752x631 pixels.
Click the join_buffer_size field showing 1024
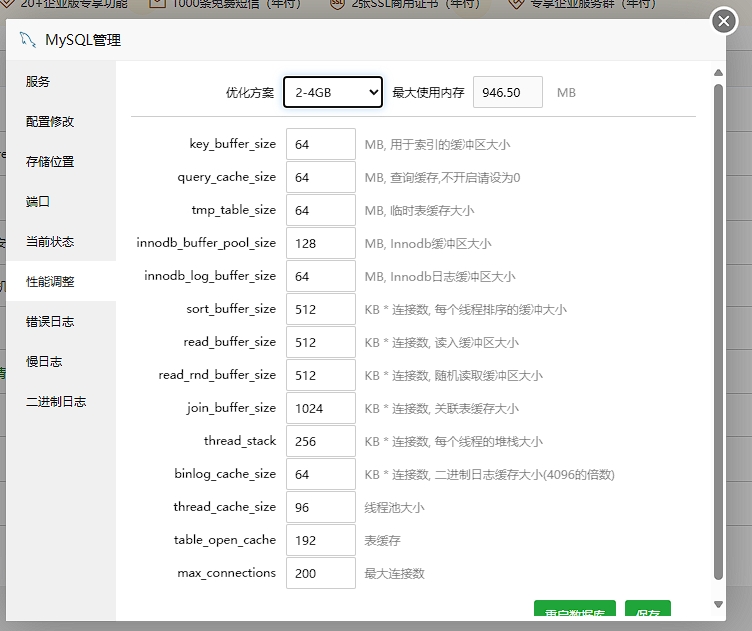pos(321,408)
